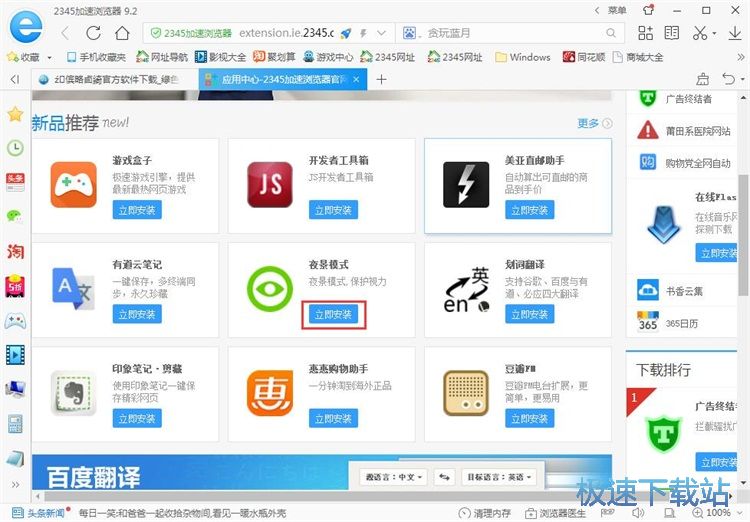Expand the bookmarks bar overflow chevron
Image resolution: width=750 pixels, height=522 pixels.
[741, 57]
